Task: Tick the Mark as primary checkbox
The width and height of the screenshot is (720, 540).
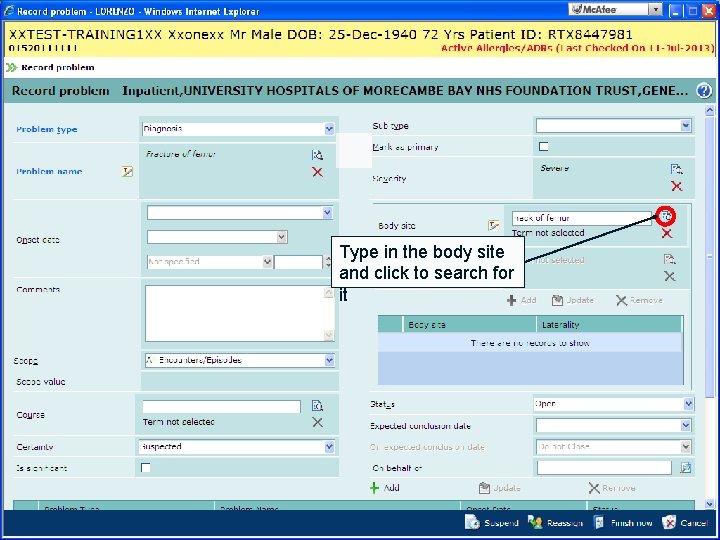Action: 544,146
